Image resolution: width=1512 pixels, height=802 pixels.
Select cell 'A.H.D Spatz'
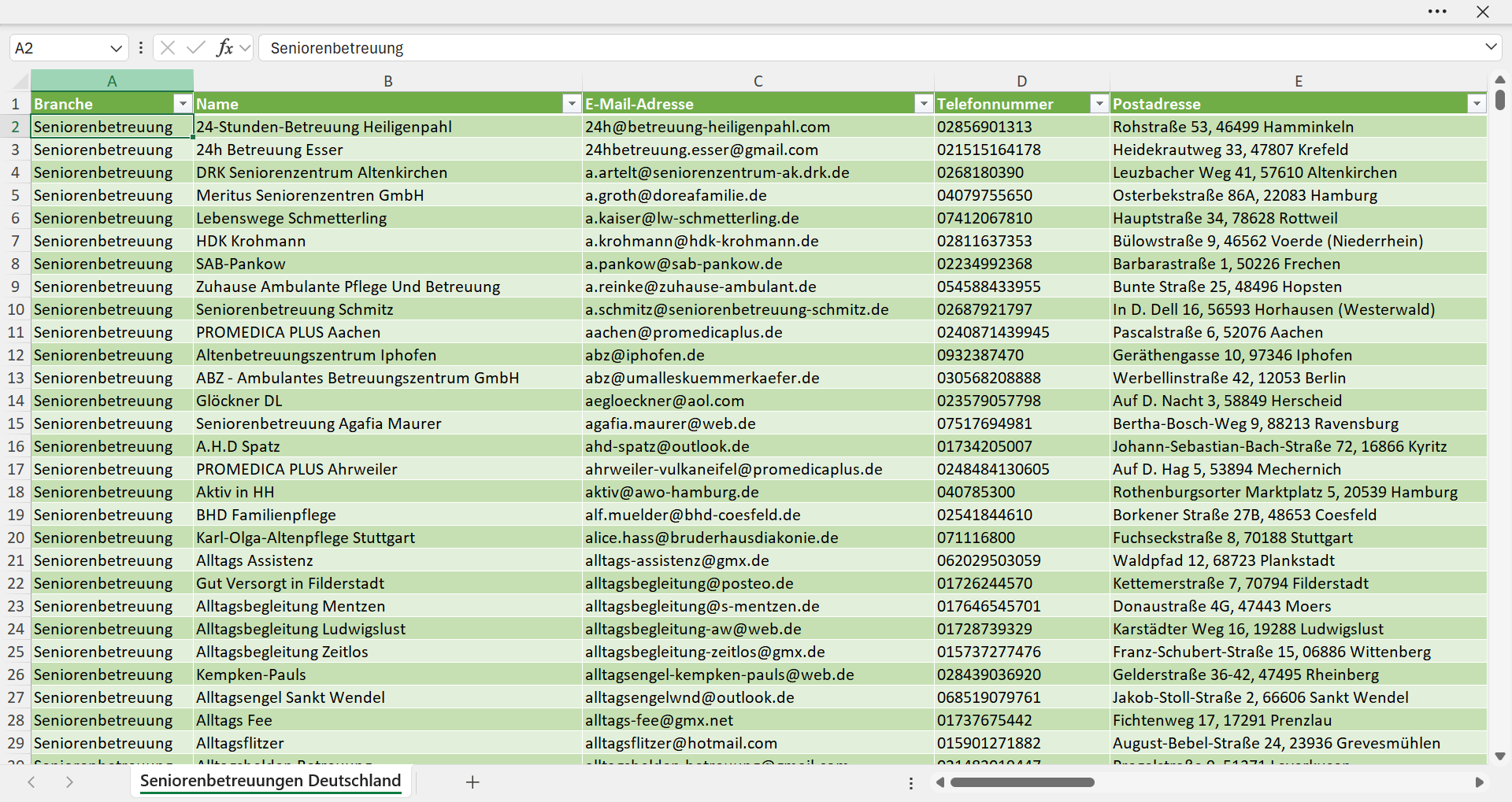tap(388, 446)
